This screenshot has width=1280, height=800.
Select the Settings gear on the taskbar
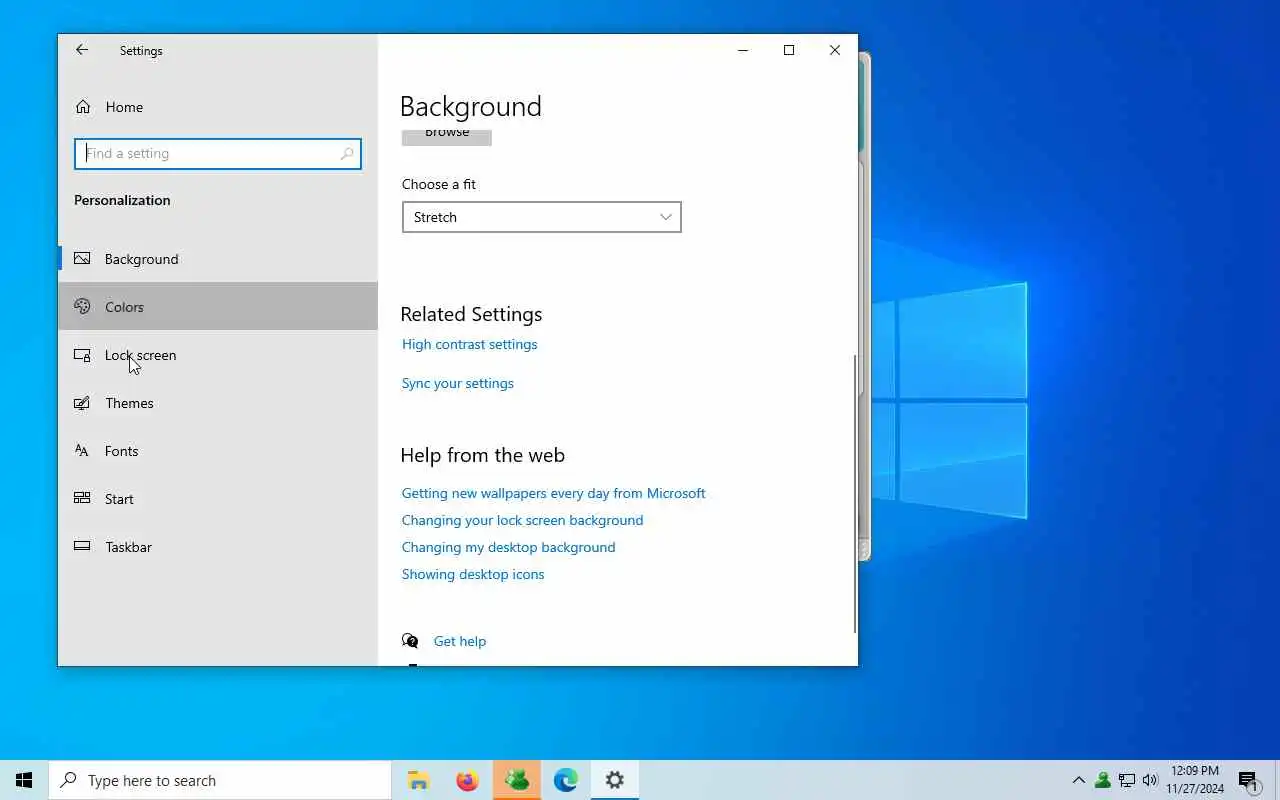pyautogui.click(x=615, y=780)
